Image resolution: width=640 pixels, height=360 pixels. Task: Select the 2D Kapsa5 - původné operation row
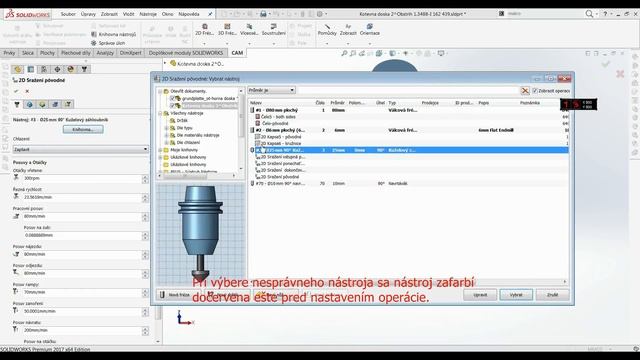pos(409,137)
